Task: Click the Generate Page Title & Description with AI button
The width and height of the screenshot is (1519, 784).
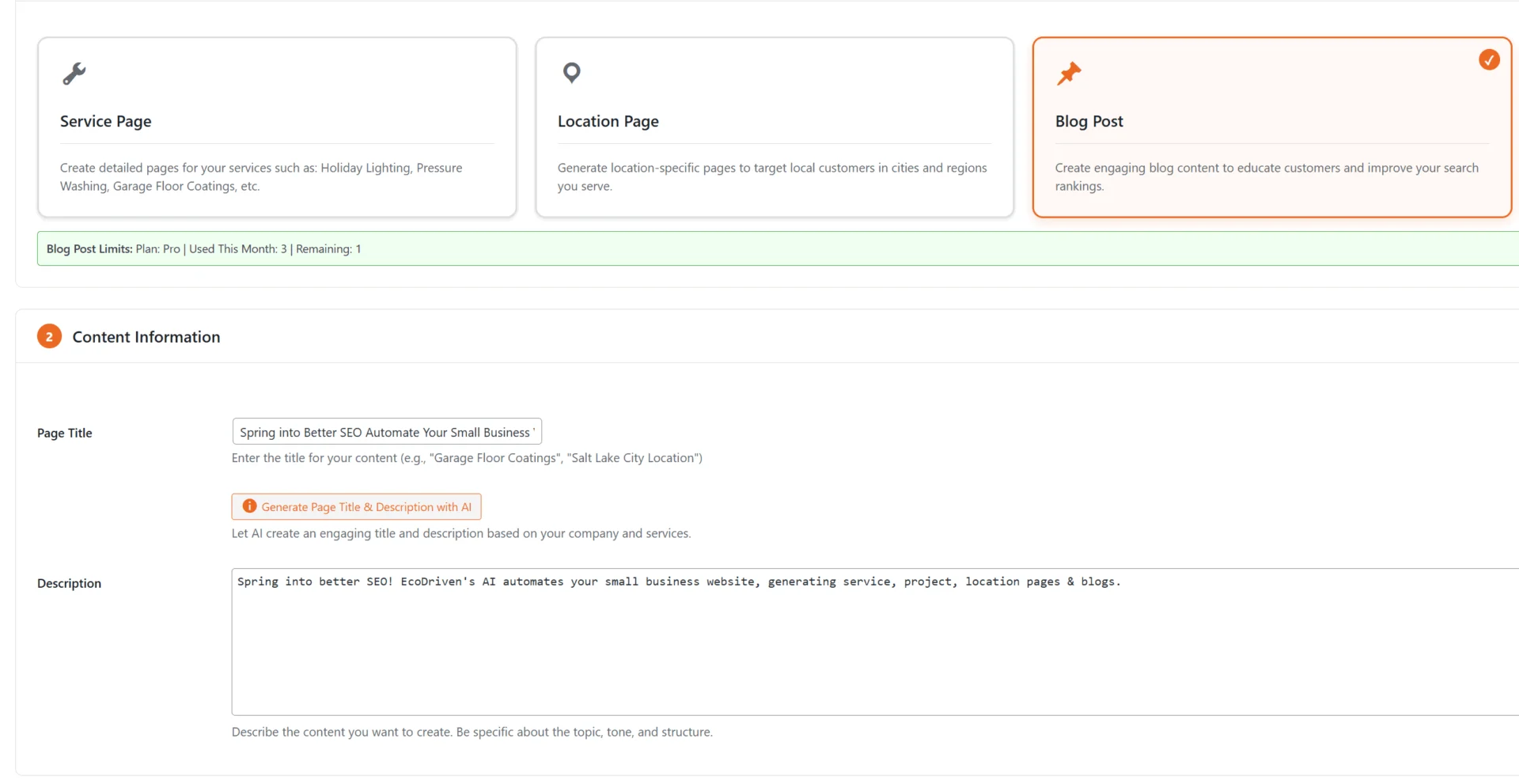Action: pos(356,506)
